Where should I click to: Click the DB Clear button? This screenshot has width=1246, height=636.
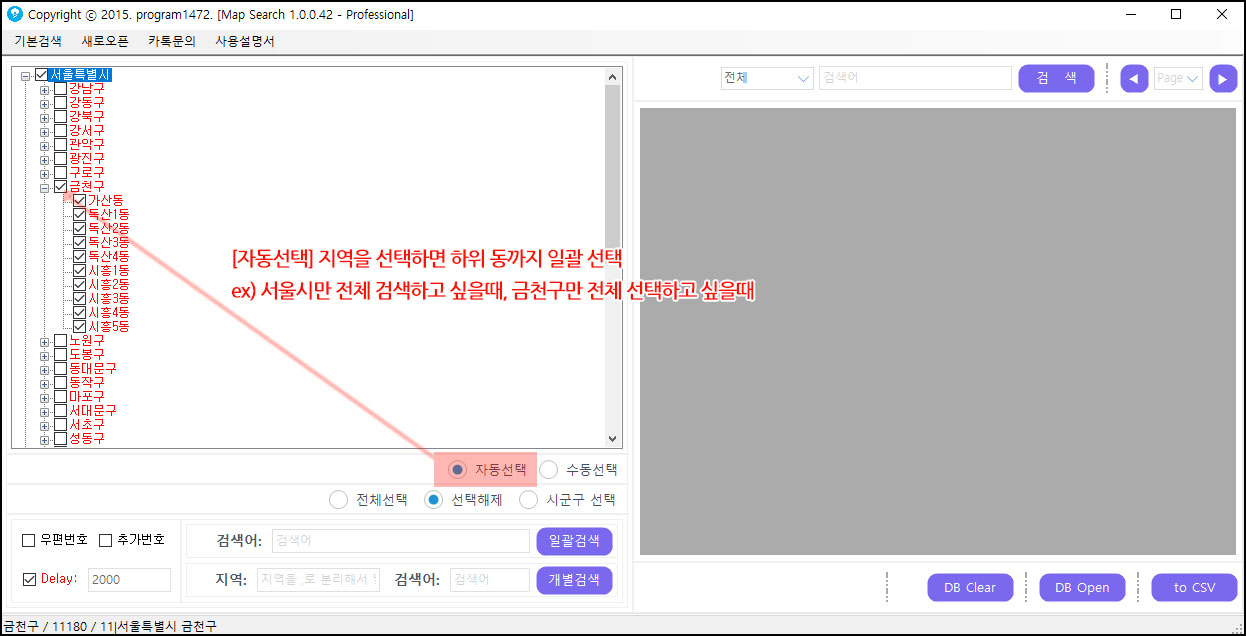click(970, 587)
